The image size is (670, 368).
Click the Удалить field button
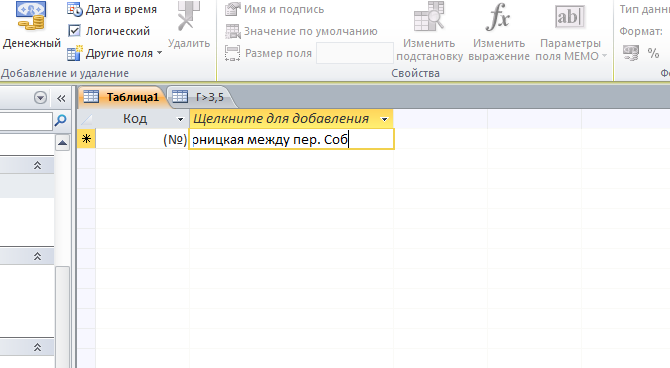click(188, 26)
